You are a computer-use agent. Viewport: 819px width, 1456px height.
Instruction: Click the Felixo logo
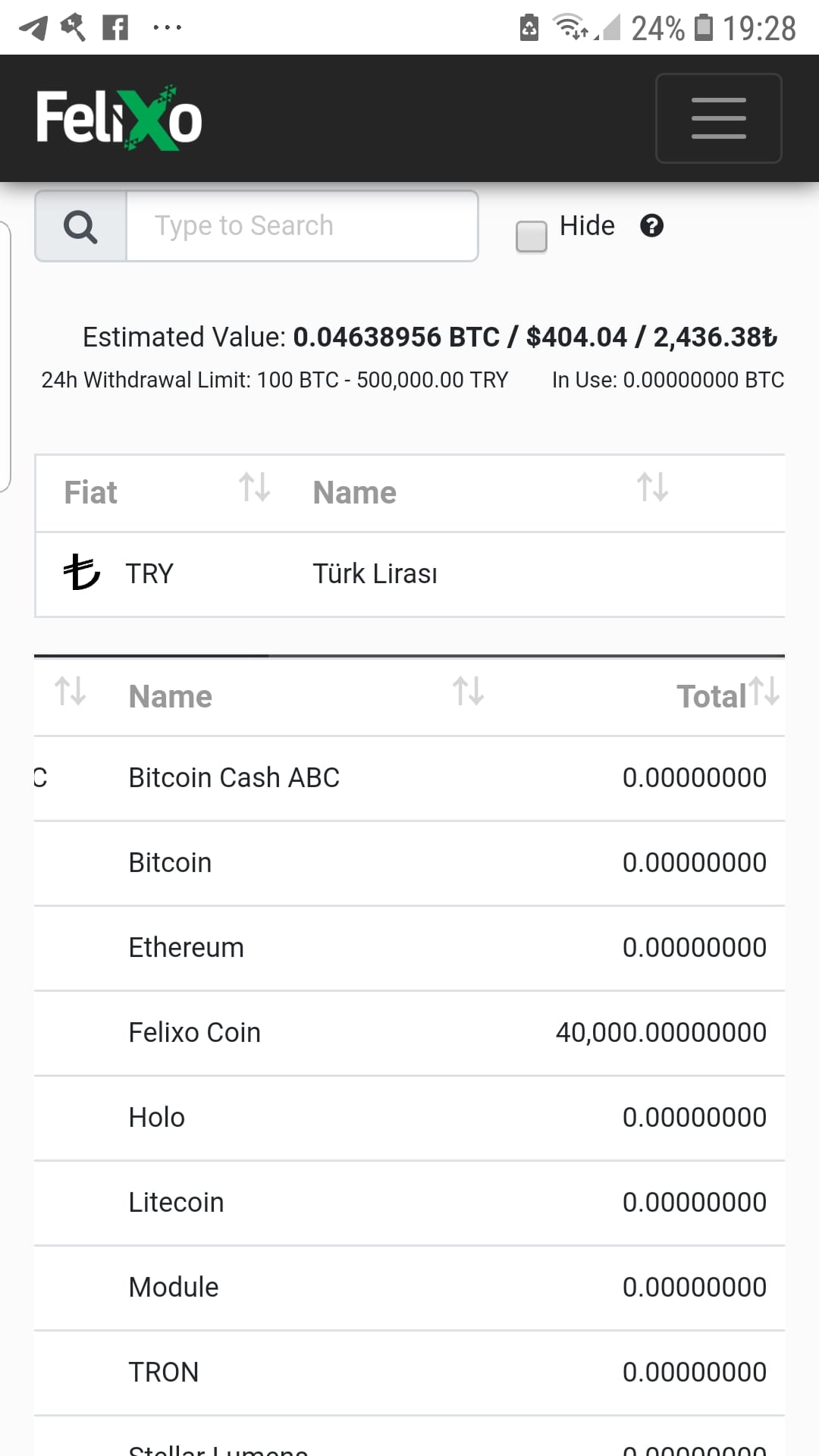(x=119, y=118)
